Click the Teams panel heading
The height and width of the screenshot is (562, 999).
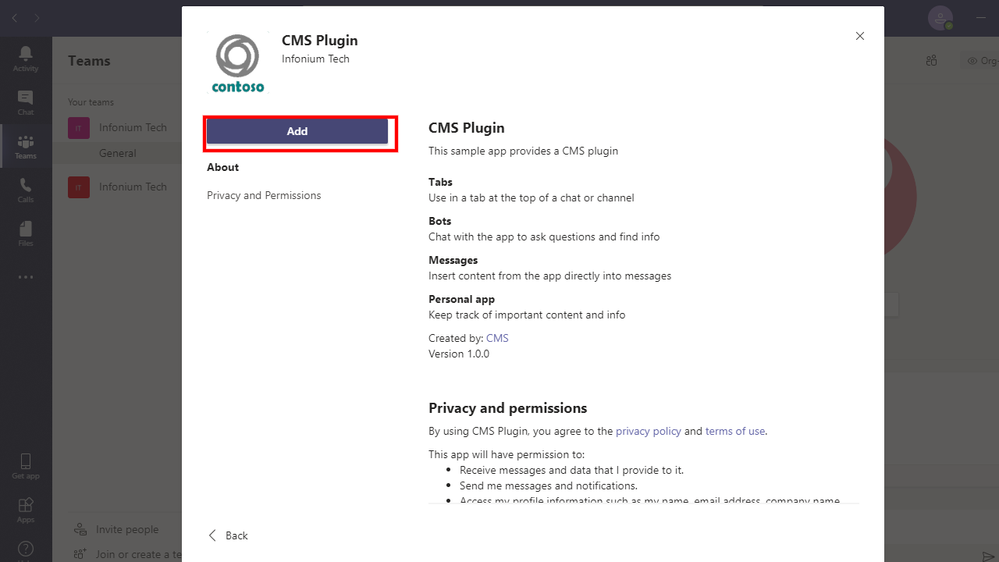tap(89, 61)
